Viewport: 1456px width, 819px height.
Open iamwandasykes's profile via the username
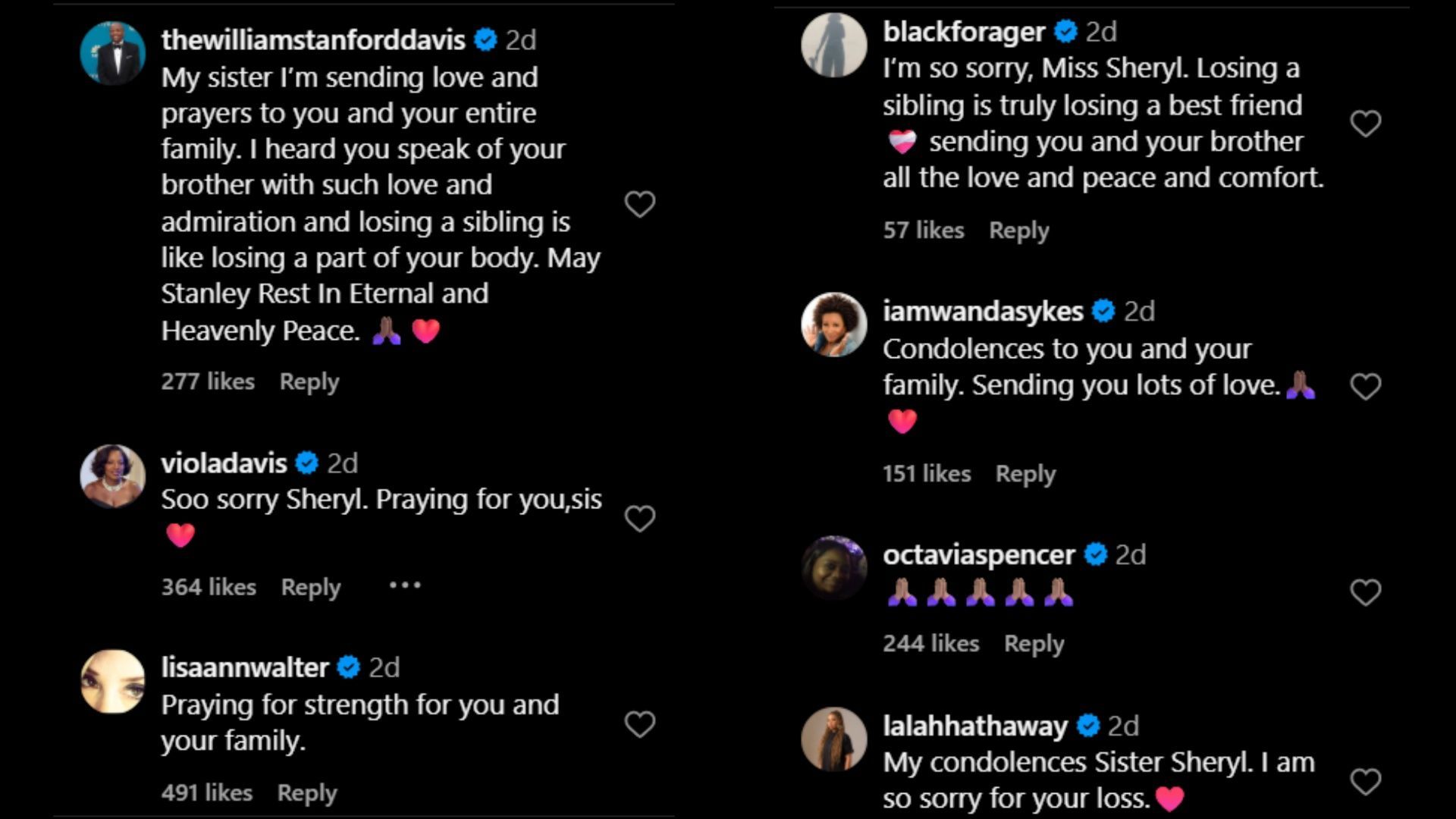click(x=982, y=311)
